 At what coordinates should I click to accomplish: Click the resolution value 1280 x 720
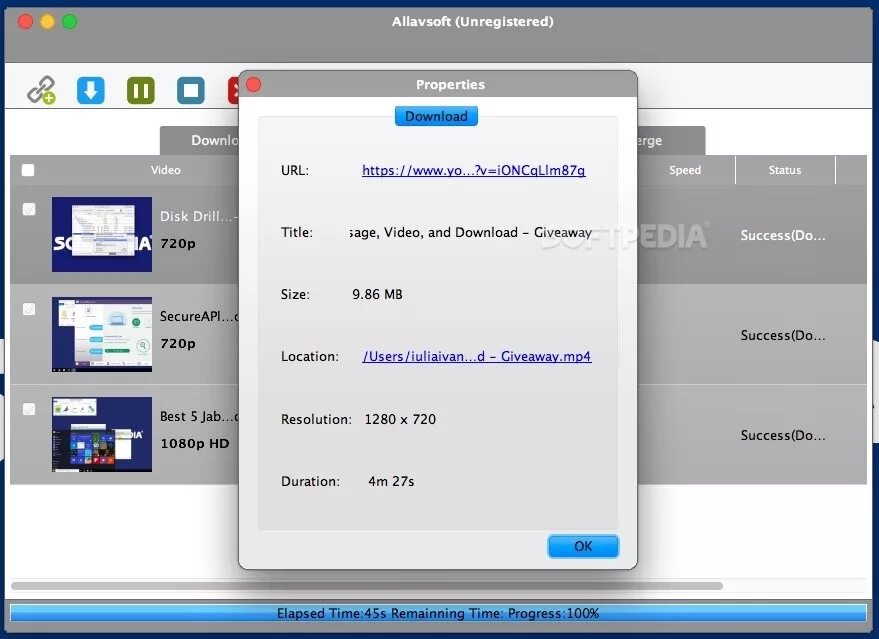click(x=400, y=419)
